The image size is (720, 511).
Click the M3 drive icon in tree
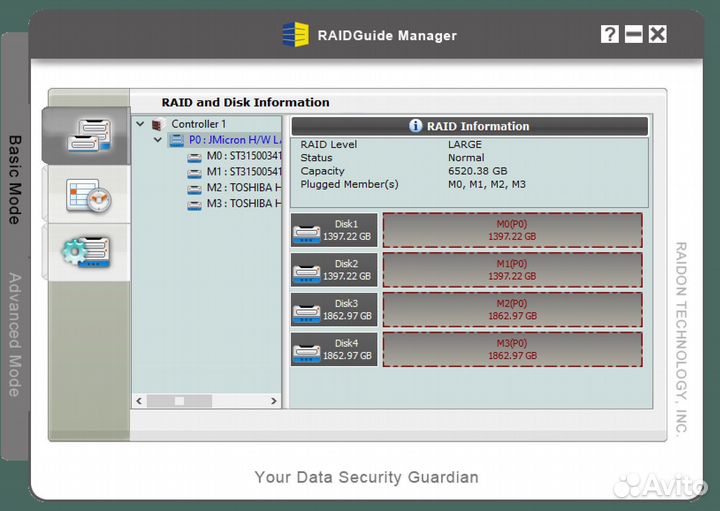pos(194,205)
